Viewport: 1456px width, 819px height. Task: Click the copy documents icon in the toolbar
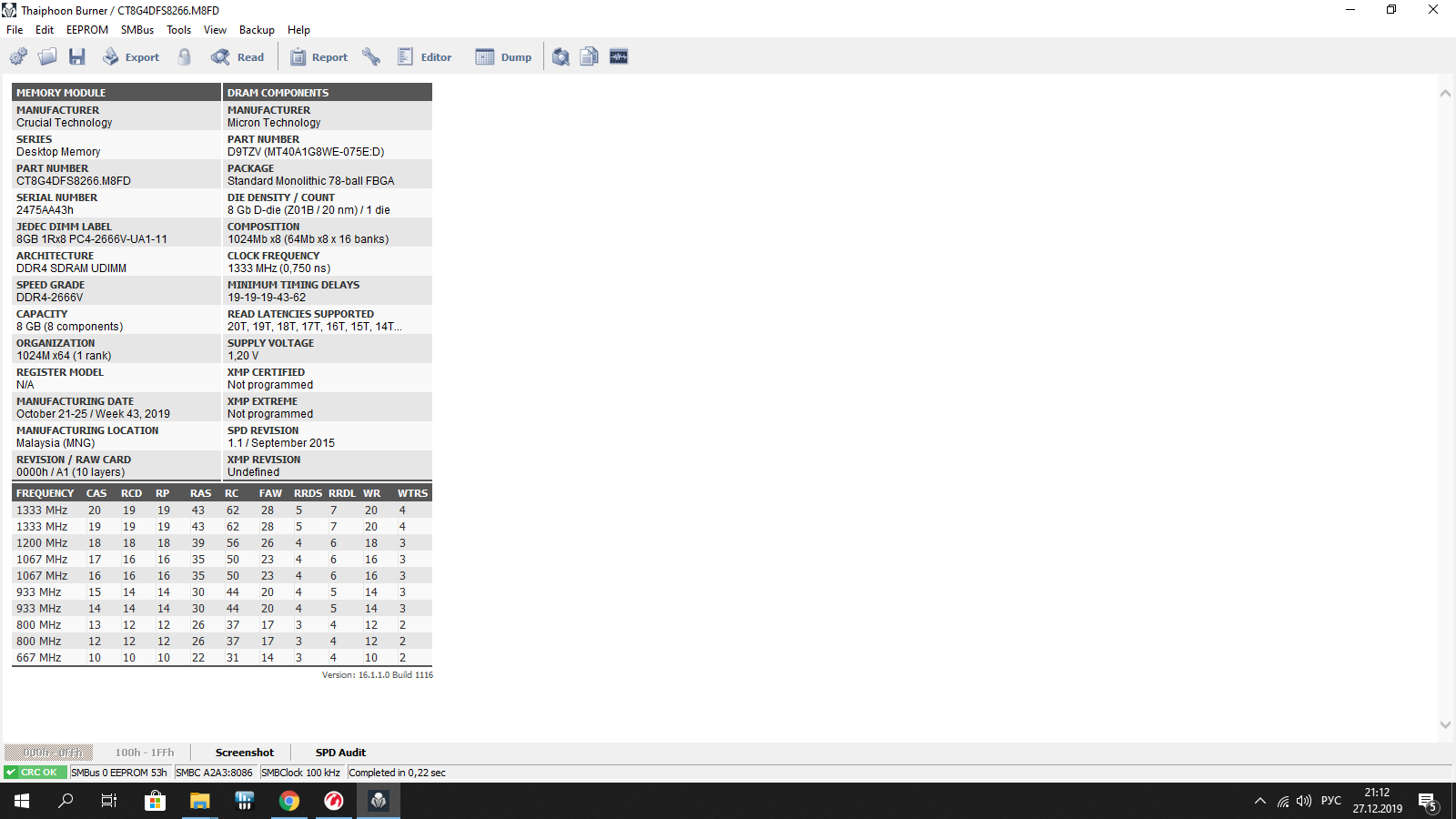point(590,57)
